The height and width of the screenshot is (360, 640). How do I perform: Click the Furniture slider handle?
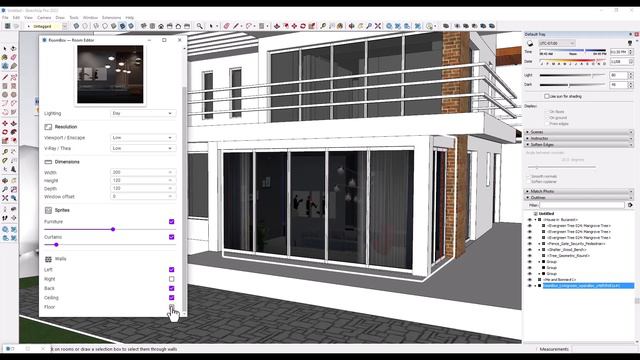(113, 229)
